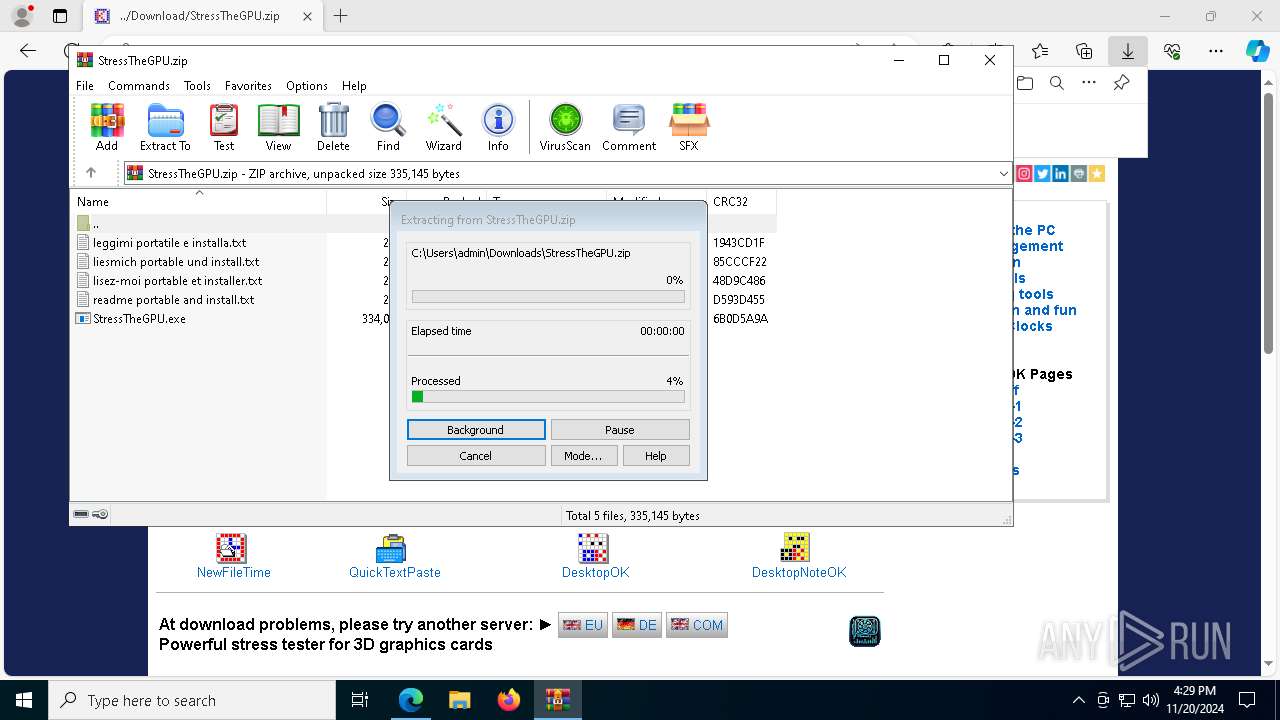The width and height of the screenshot is (1280, 720).
Task: Choose the COM download server
Action: [x=697, y=625]
